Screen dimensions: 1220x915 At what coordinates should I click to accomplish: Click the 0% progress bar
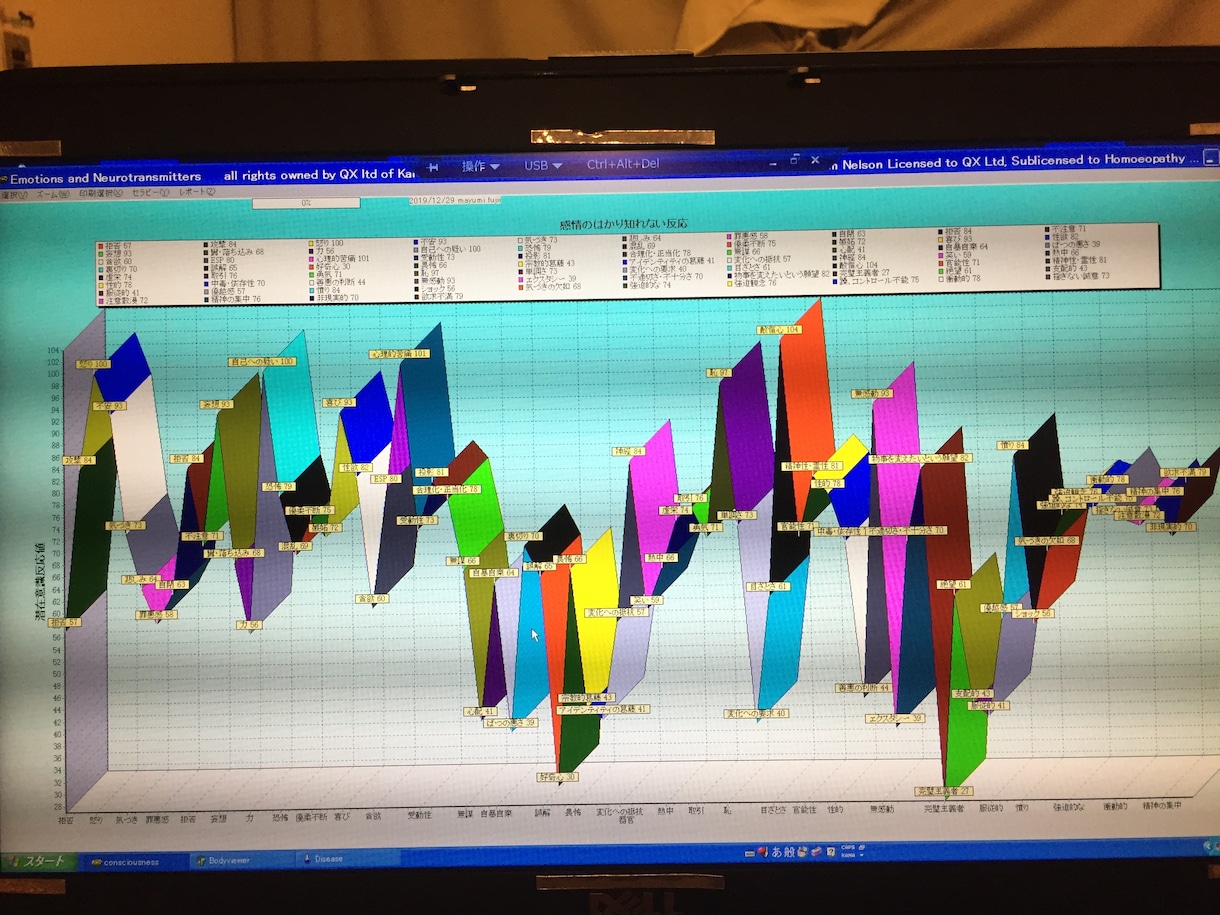[306, 202]
